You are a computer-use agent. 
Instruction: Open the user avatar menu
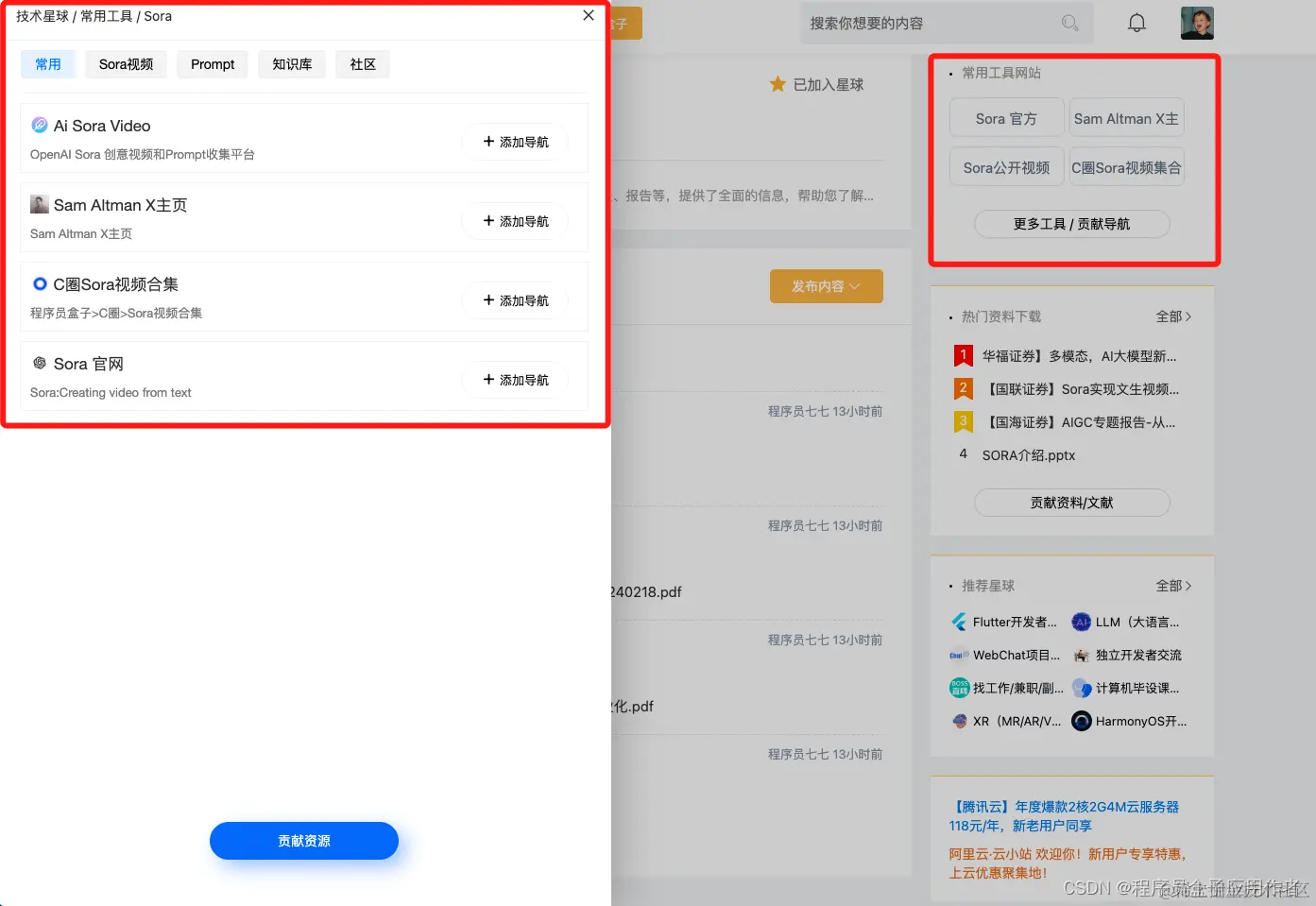coord(1197,23)
